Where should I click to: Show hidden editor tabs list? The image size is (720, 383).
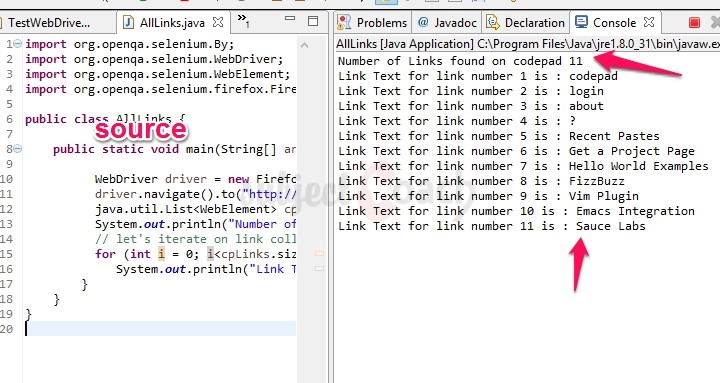[x=243, y=20]
